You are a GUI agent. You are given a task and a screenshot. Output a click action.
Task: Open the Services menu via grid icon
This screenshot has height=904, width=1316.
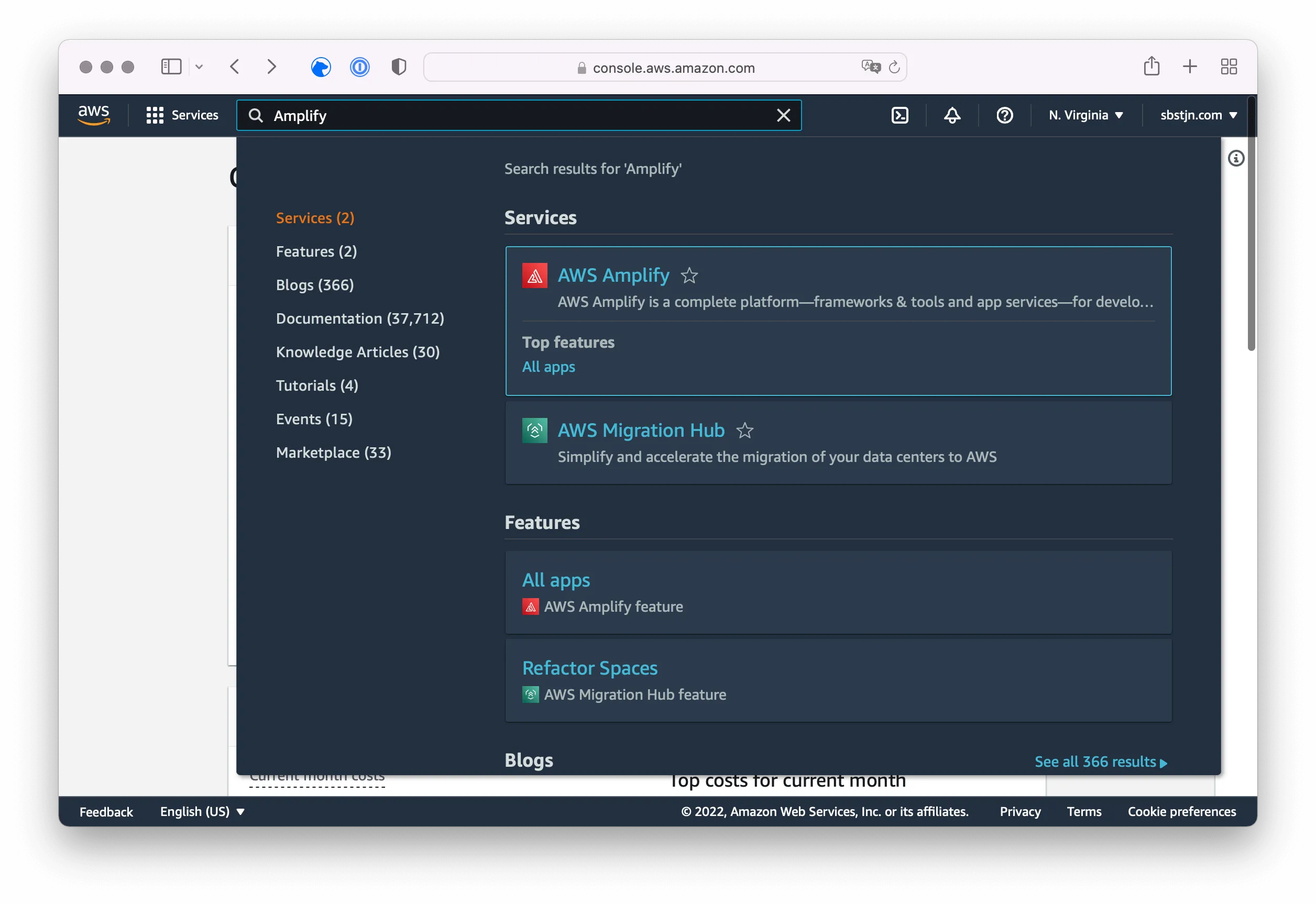pos(155,115)
